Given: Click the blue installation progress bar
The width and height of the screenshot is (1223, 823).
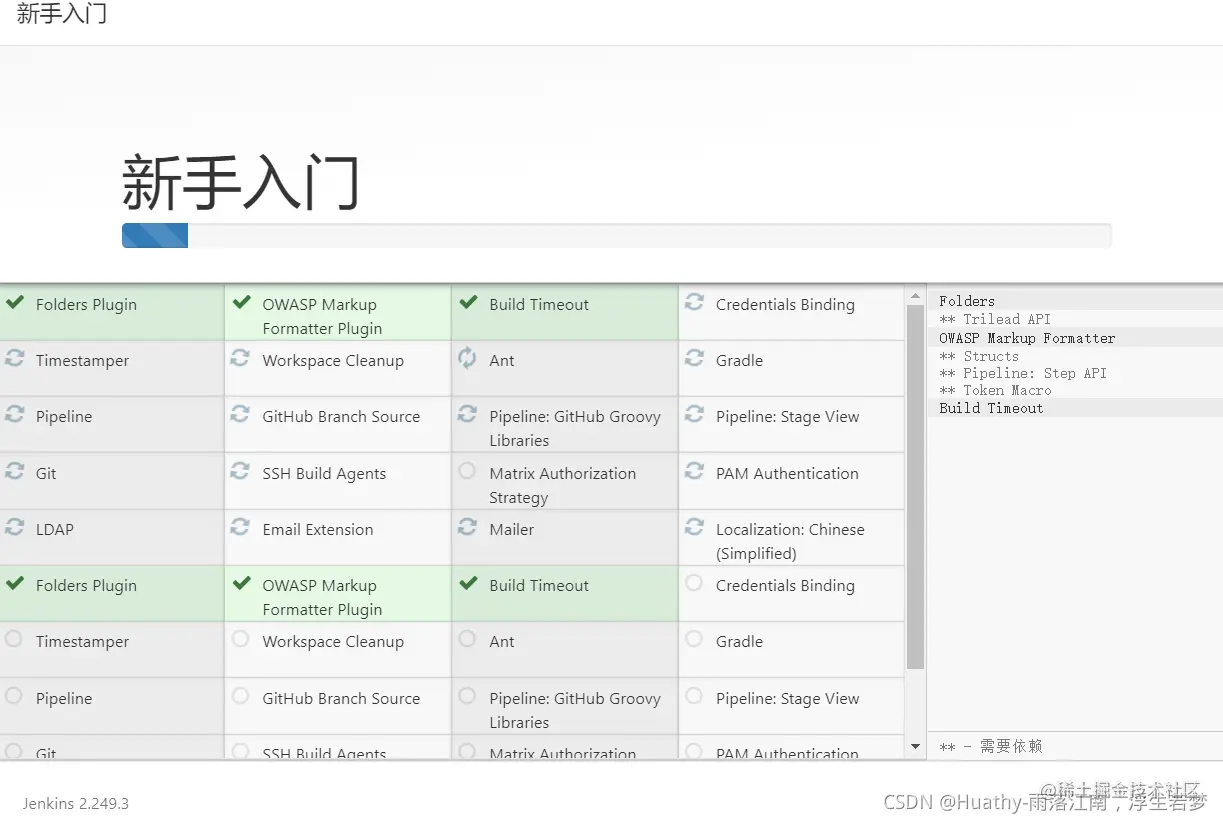Looking at the screenshot, I should (x=155, y=236).
